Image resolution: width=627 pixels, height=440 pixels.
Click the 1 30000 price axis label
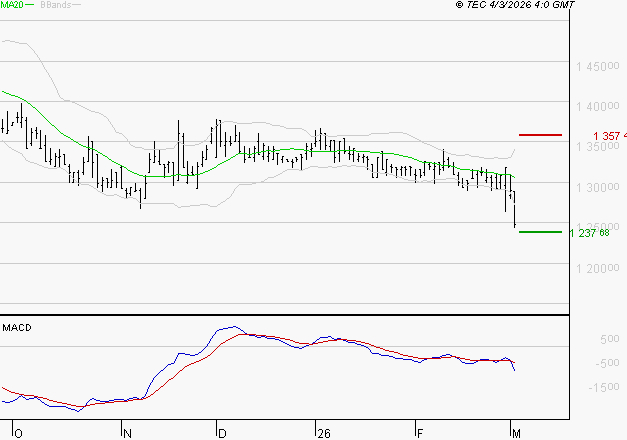tap(597, 187)
